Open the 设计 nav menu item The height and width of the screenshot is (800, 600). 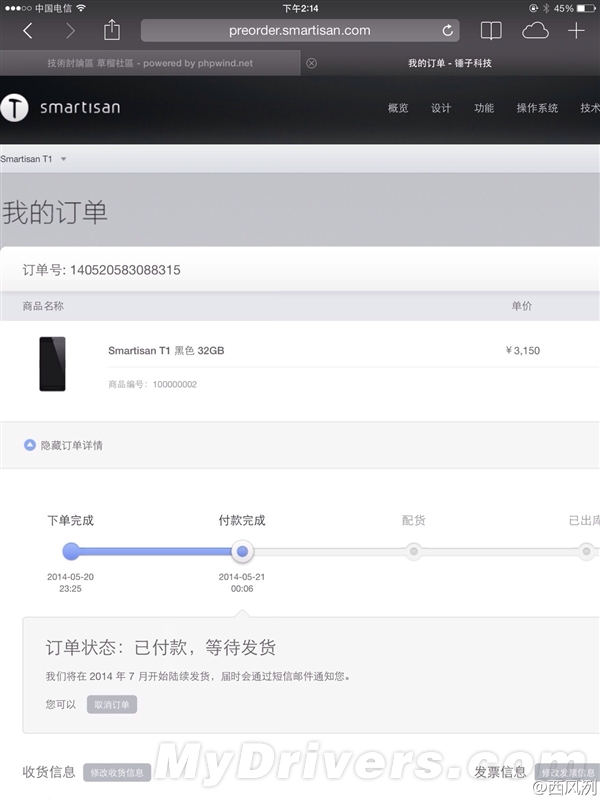[441, 108]
